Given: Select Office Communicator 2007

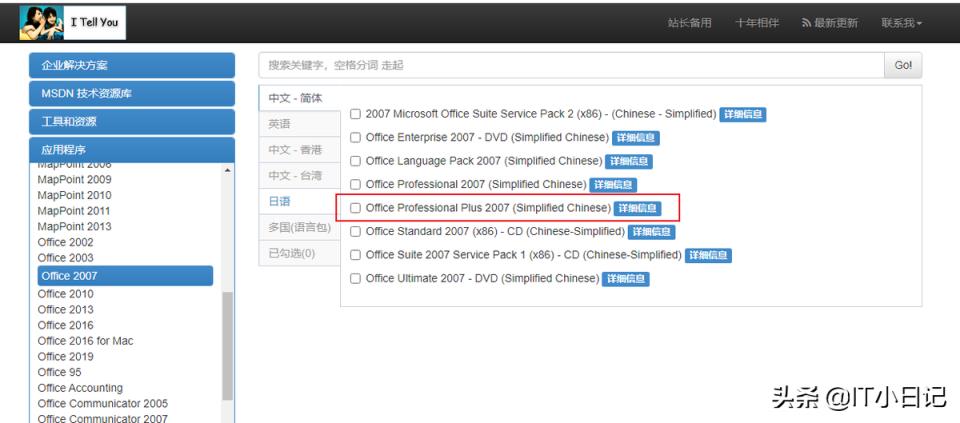Looking at the screenshot, I should pos(103,419).
